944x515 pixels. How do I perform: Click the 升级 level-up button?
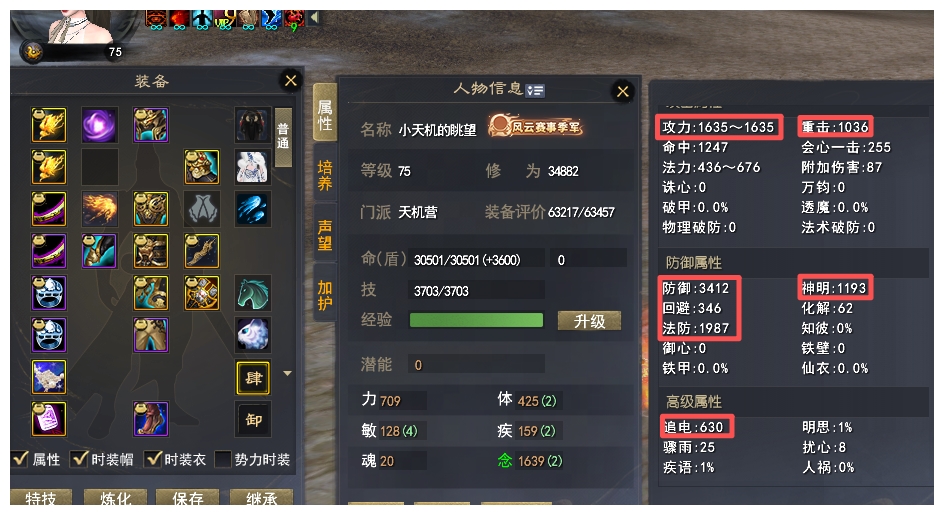[589, 321]
